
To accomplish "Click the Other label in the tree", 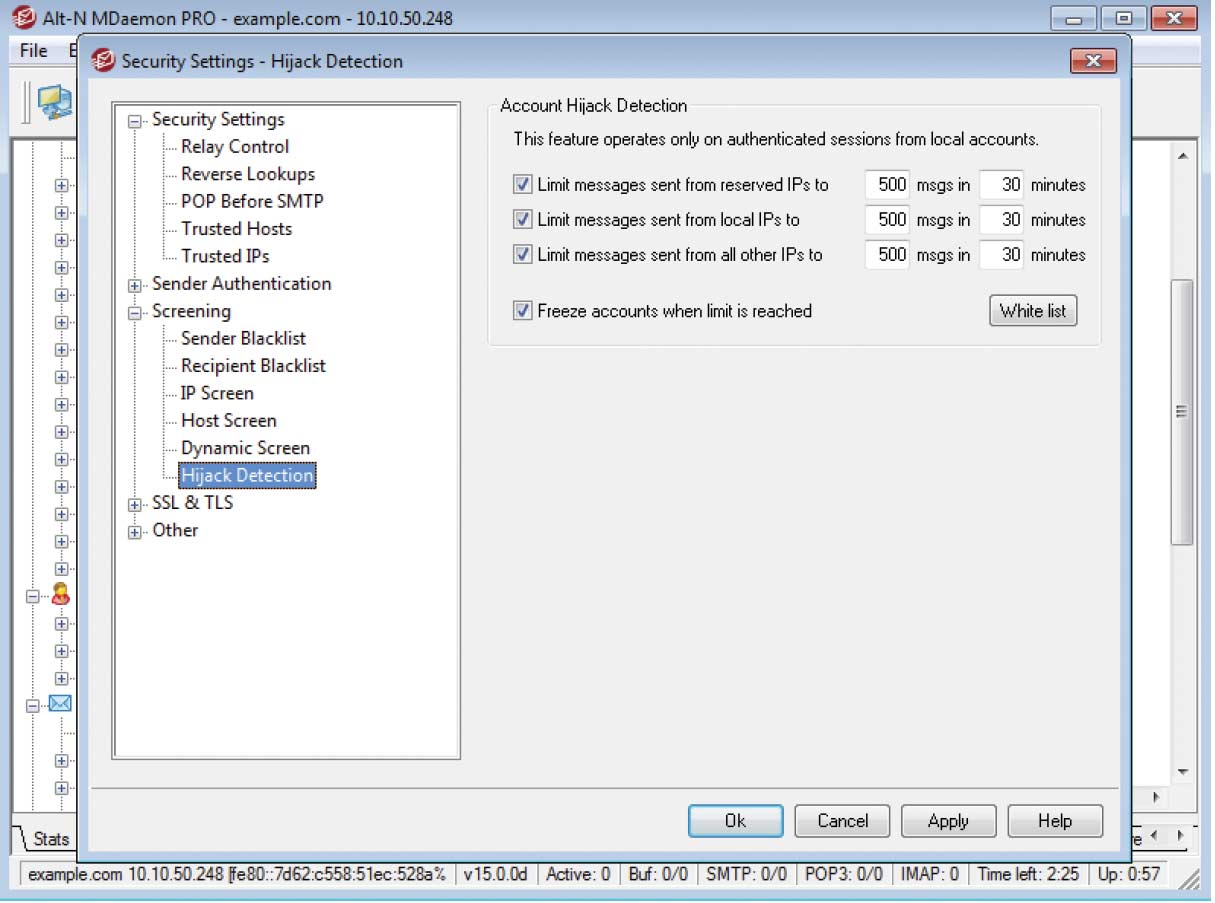I will (175, 531).
